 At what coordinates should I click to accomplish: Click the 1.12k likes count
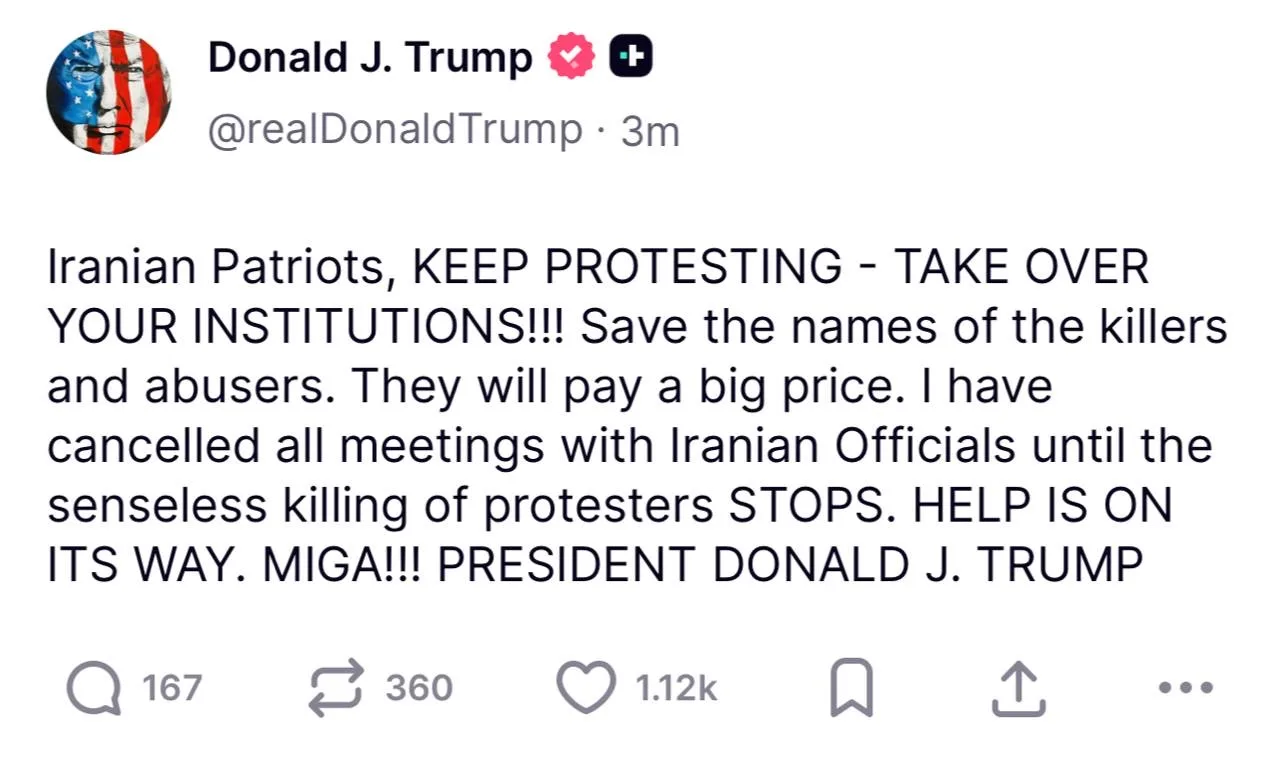(676, 689)
